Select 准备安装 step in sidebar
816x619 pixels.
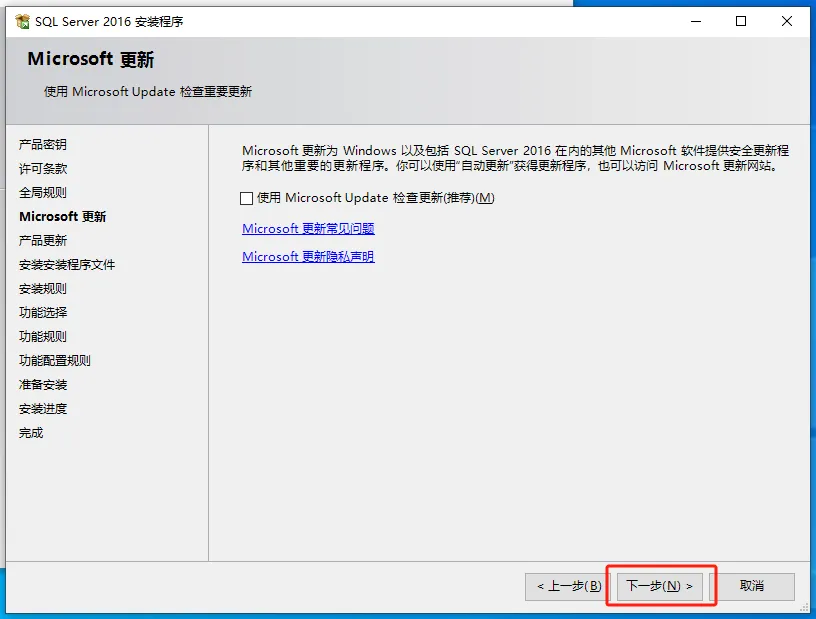coord(43,385)
